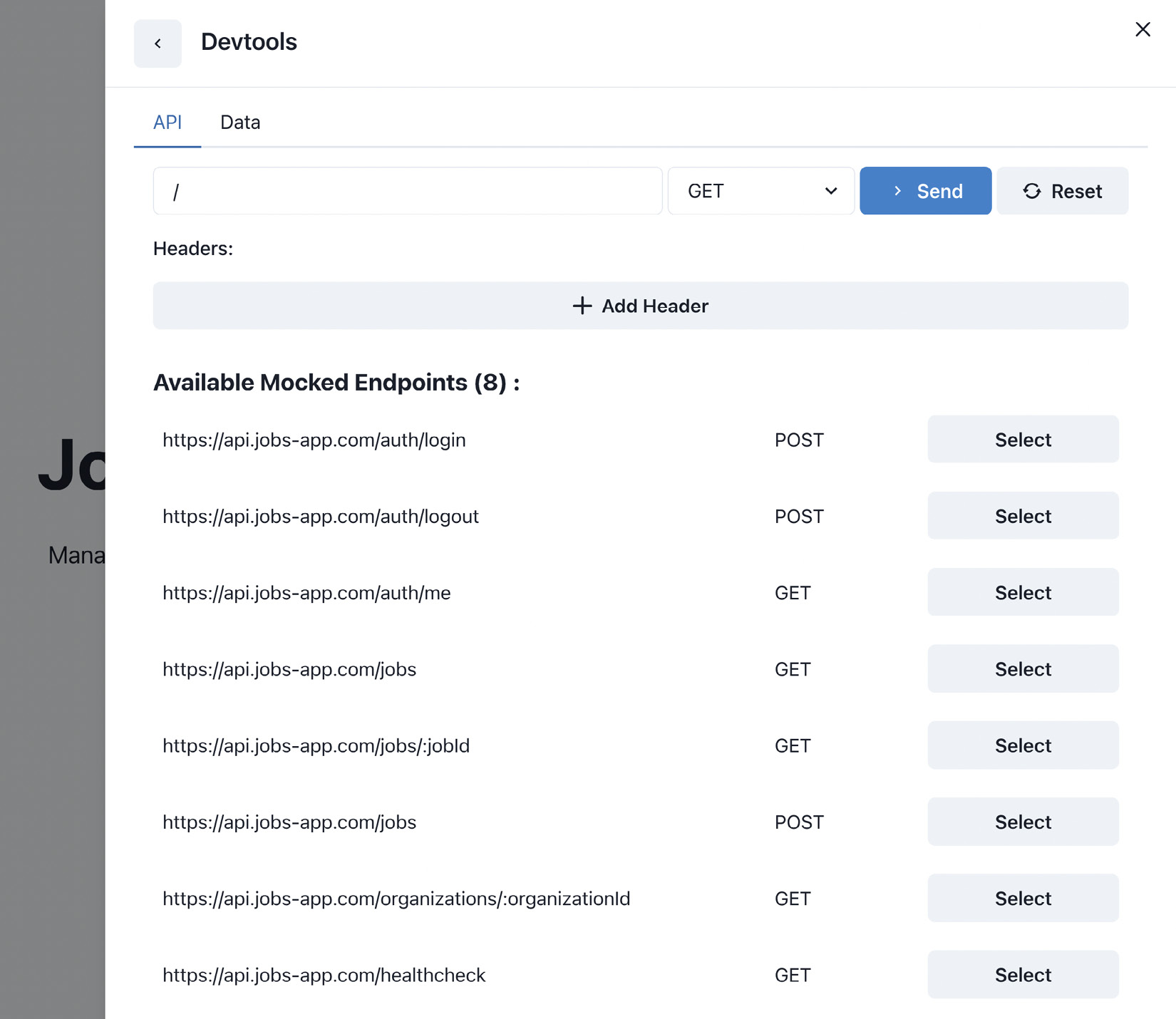Select the jobs/:jobId endpoint
The width and height of the screenshot is (1176, 1019).
pos(1023,745)
